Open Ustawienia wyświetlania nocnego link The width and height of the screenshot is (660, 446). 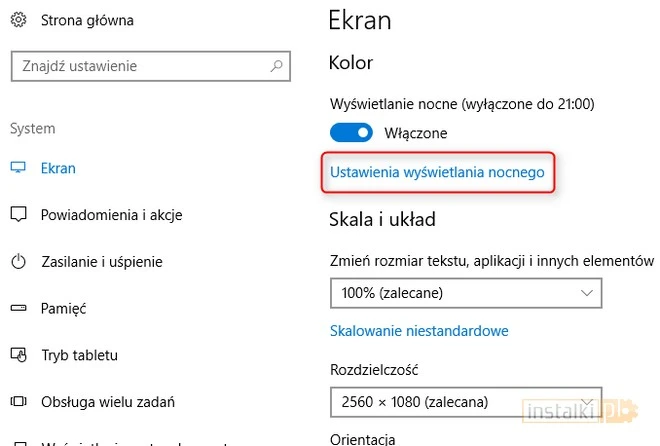437,172
